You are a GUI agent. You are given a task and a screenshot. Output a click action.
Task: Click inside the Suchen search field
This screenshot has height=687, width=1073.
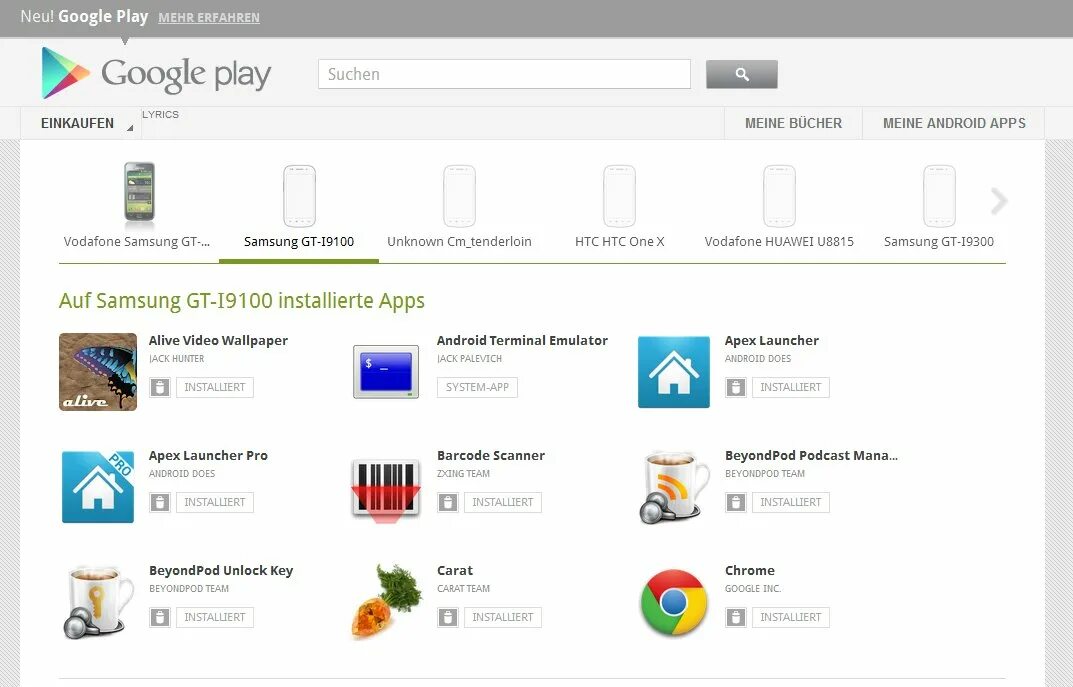point(504,74)
